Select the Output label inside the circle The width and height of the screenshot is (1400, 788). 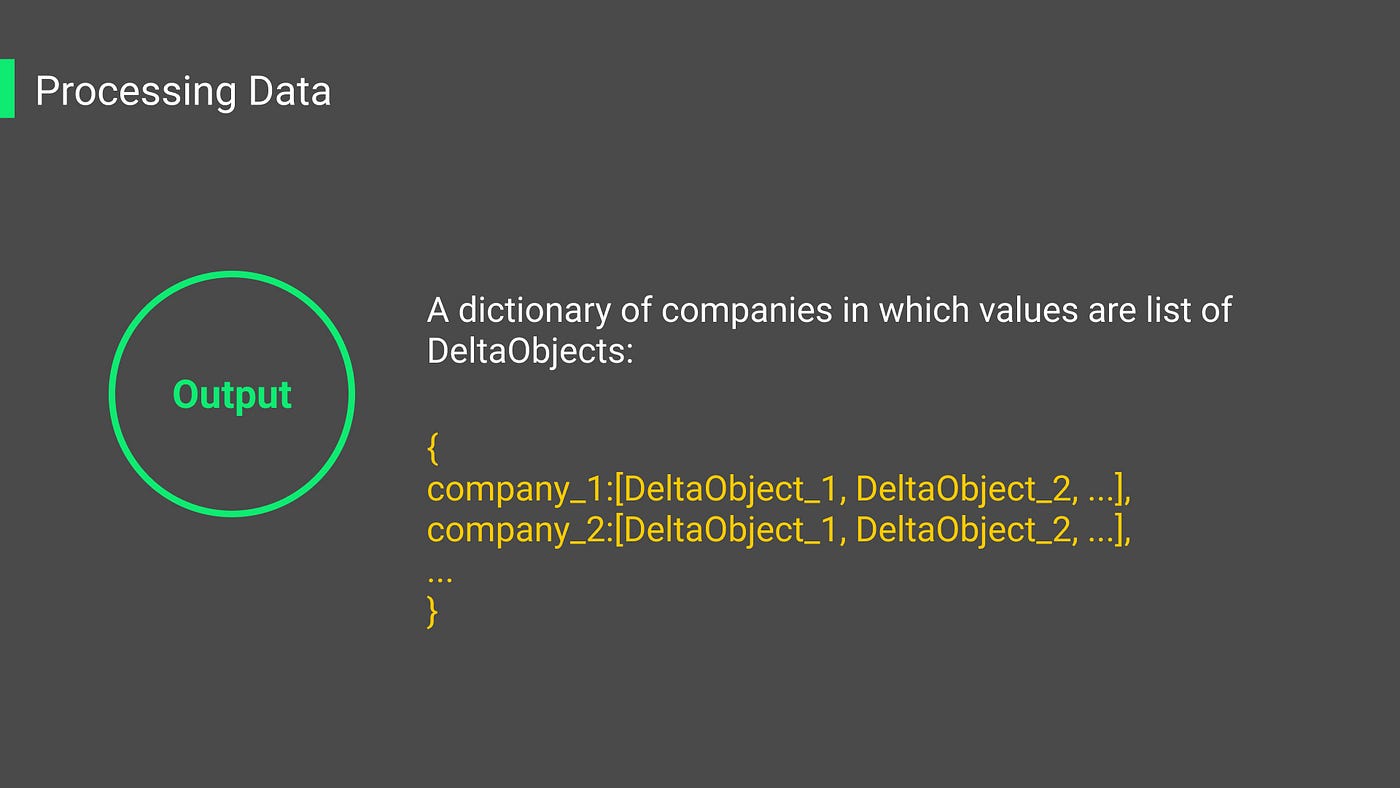pos(232,395)
